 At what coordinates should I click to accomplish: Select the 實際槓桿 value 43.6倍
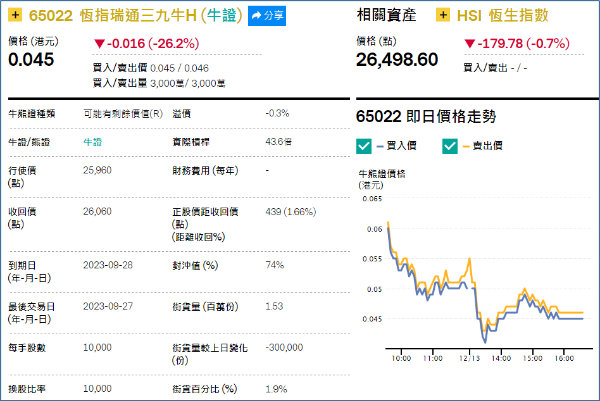(x=278, y=142)
